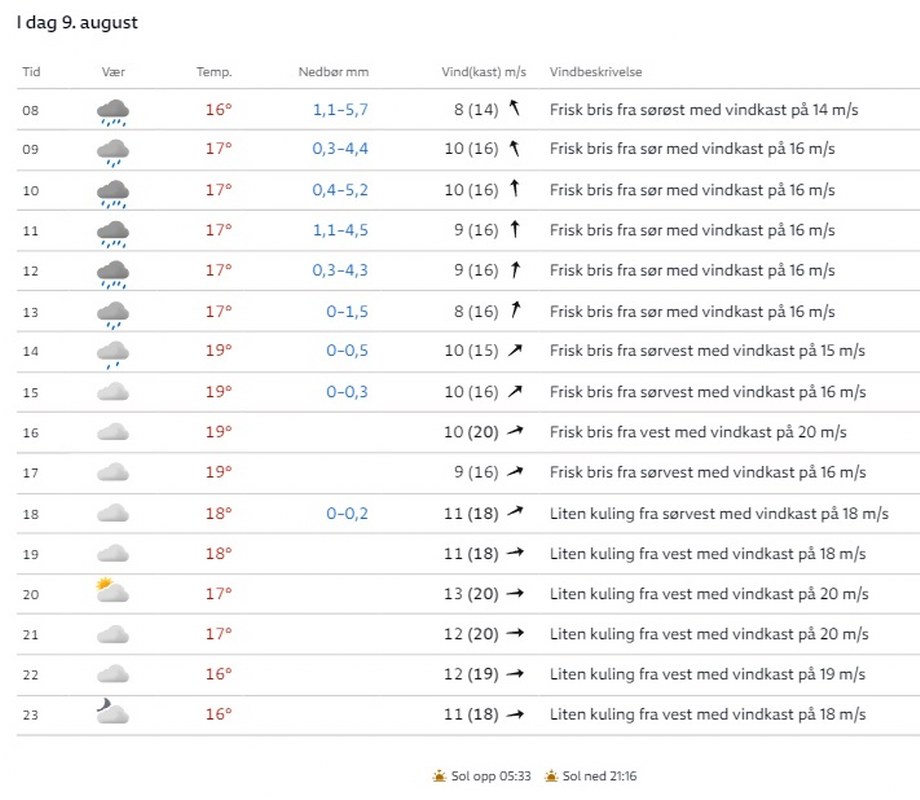This screenshot has height=800, width=920.
Task: Click the wind description for hour 18
Action: click(719, 514)
